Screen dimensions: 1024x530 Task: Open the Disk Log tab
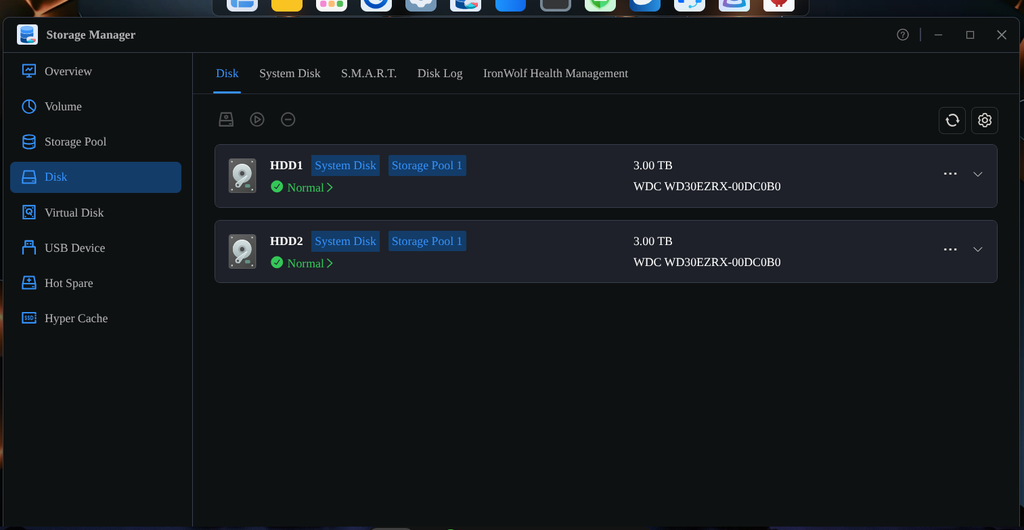(440, 73)
